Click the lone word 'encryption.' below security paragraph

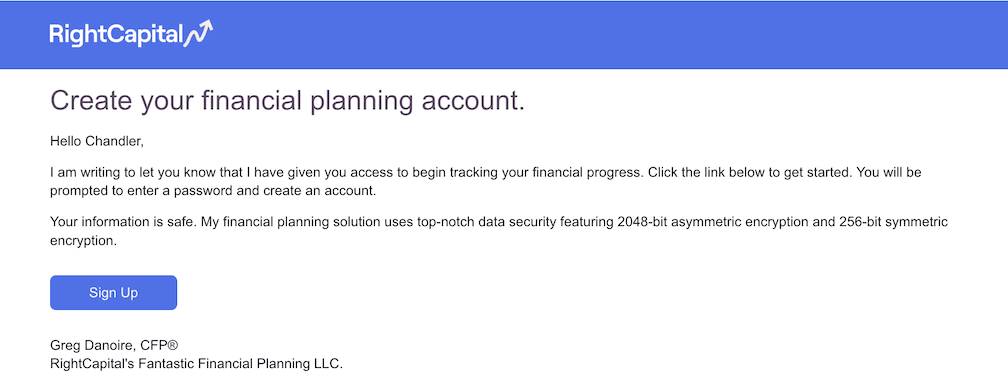(x=83, y=243)
